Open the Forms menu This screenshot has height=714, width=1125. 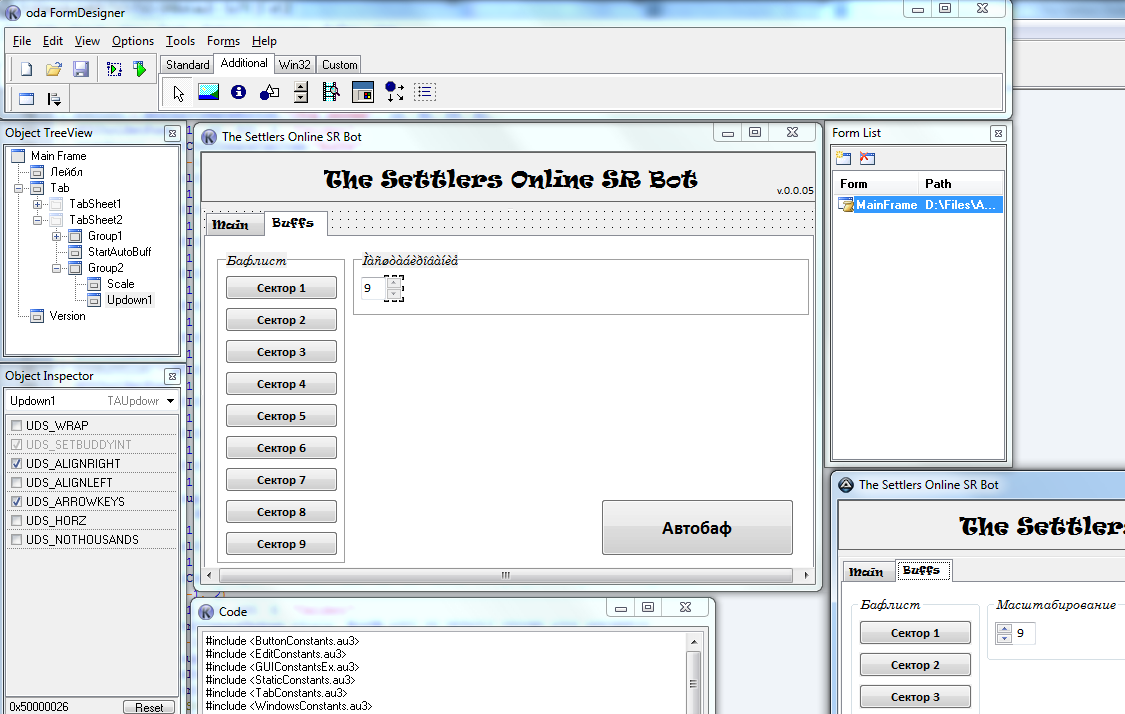click(223, 41)
